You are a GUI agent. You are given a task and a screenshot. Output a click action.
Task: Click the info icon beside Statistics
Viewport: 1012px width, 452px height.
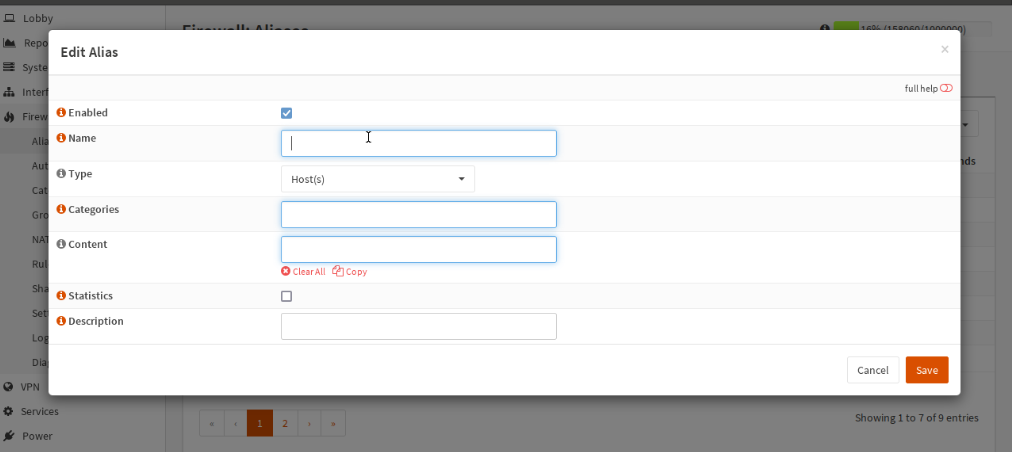[61, 297]
